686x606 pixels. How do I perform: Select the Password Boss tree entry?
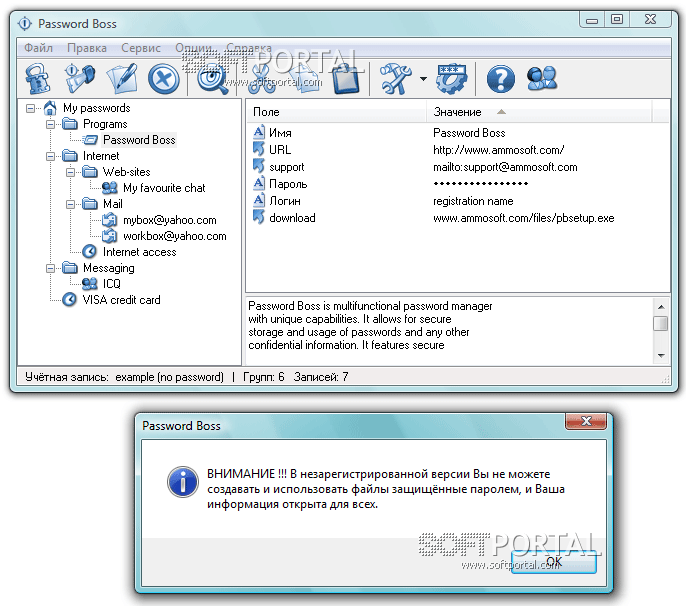(139, 140)
